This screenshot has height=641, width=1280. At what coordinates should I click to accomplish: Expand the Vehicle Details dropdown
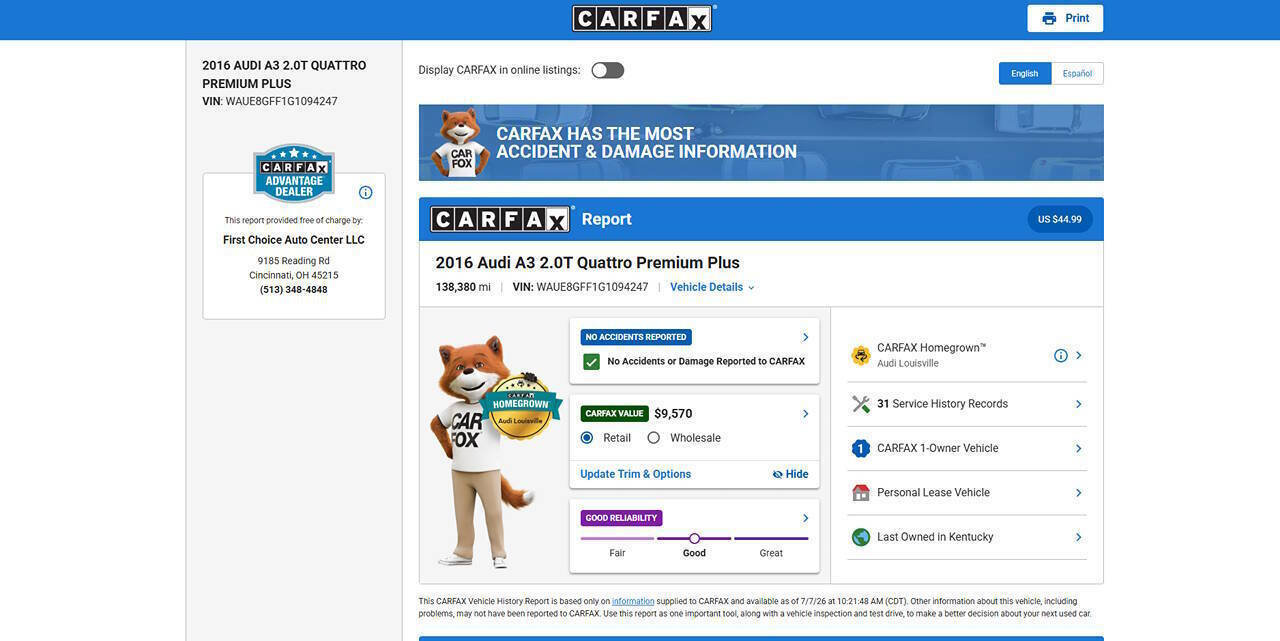(x=712, y=287)
